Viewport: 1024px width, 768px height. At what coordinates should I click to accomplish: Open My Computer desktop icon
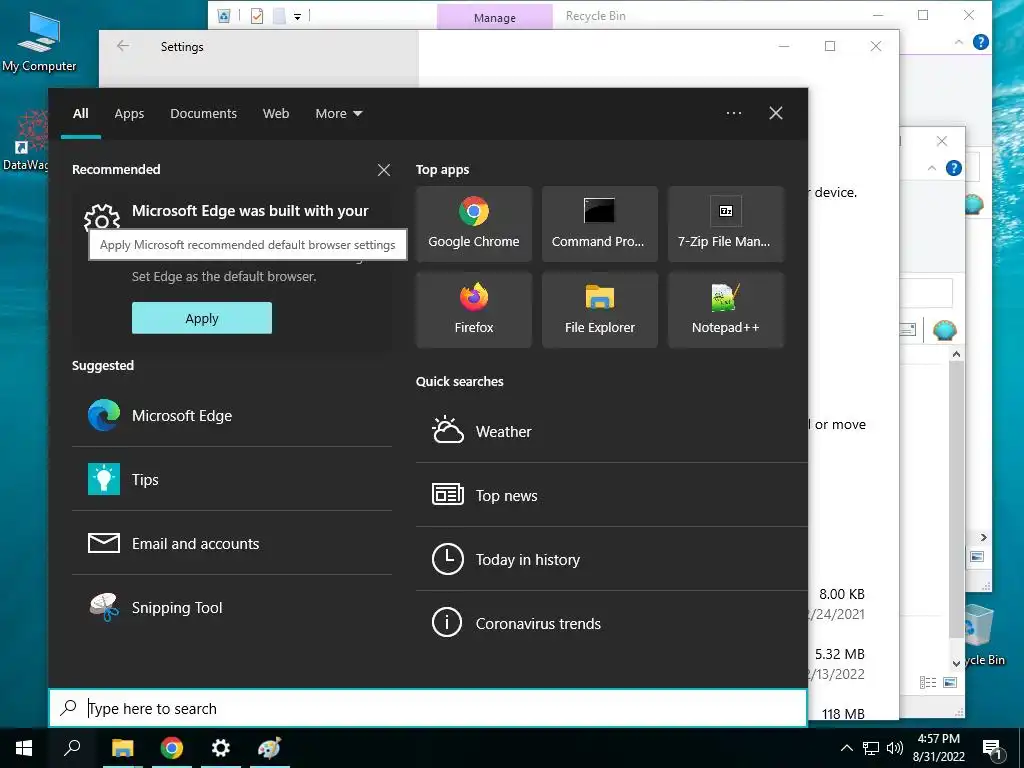click(x=39, y=42)
